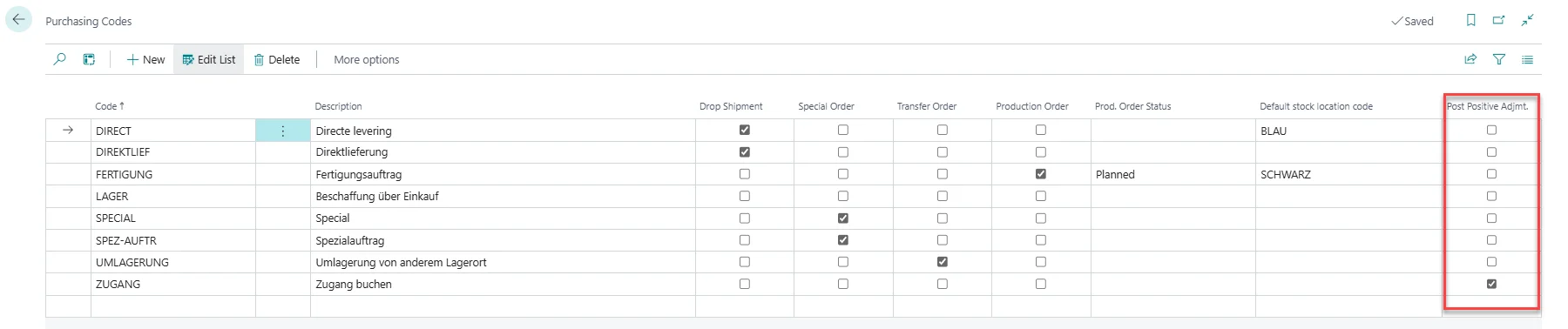Click the Description column header
Image resolution: width=1568 pixels, height=329 pixels.
click(338, 106)
